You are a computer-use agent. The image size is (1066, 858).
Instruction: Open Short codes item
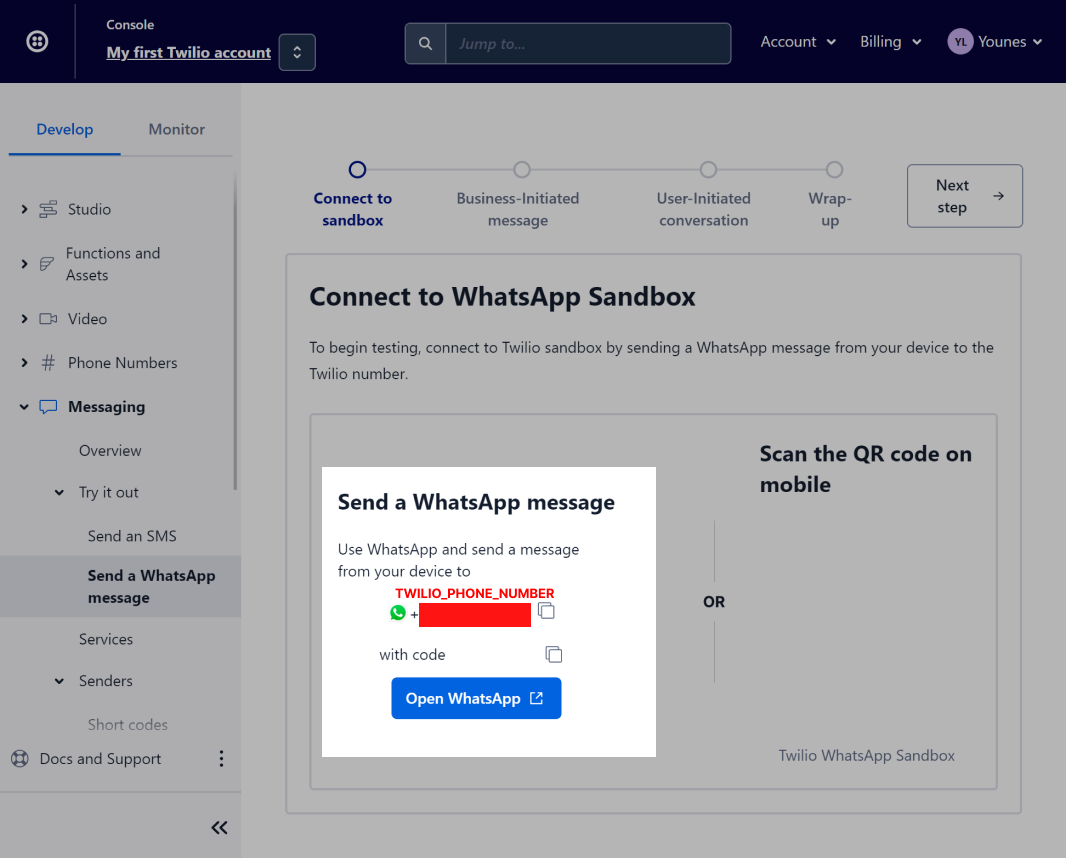pyautogui.click(x=128, y=725)
